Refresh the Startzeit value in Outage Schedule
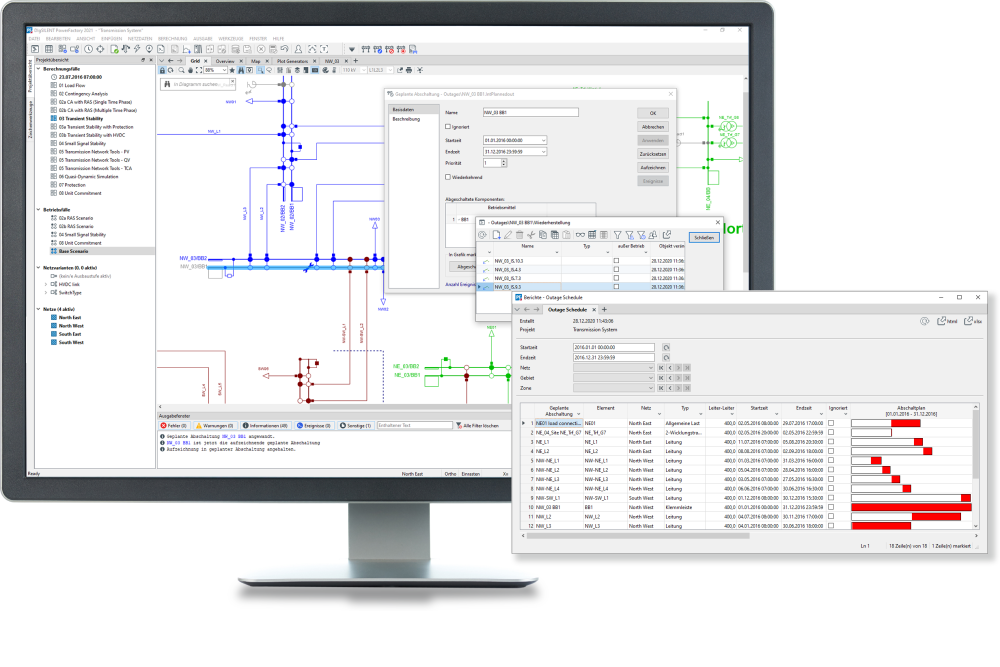1000x667 pixels. coord(666,348)
